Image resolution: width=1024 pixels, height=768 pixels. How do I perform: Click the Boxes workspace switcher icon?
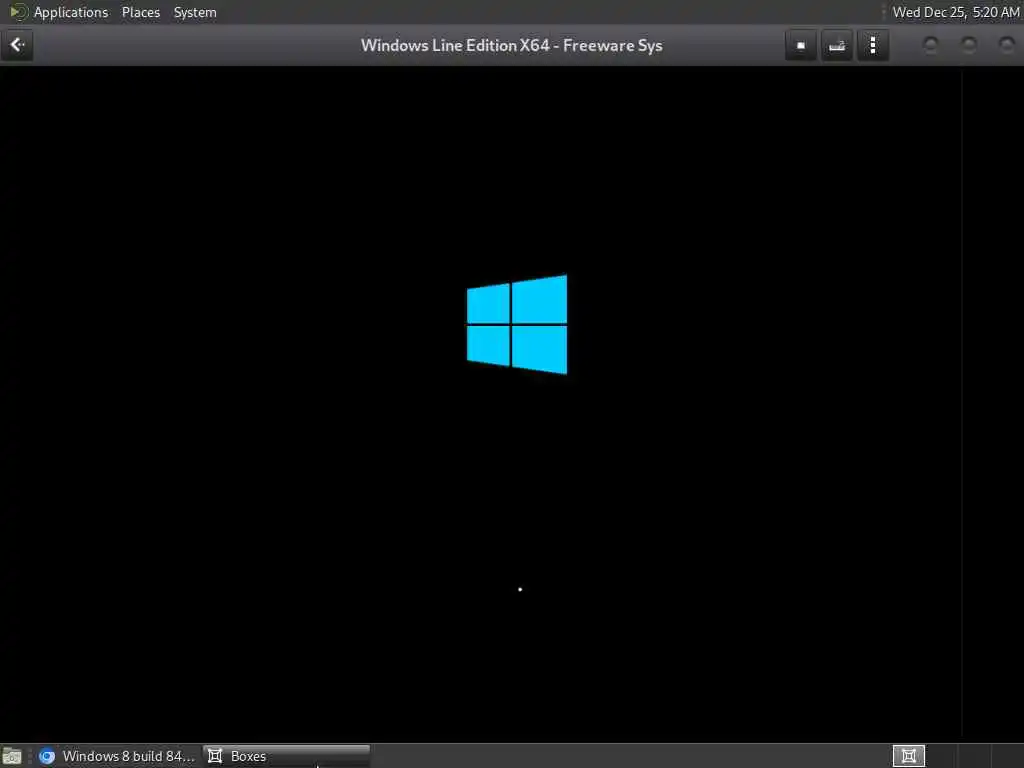pyautogui.click(x=908, y=756)
